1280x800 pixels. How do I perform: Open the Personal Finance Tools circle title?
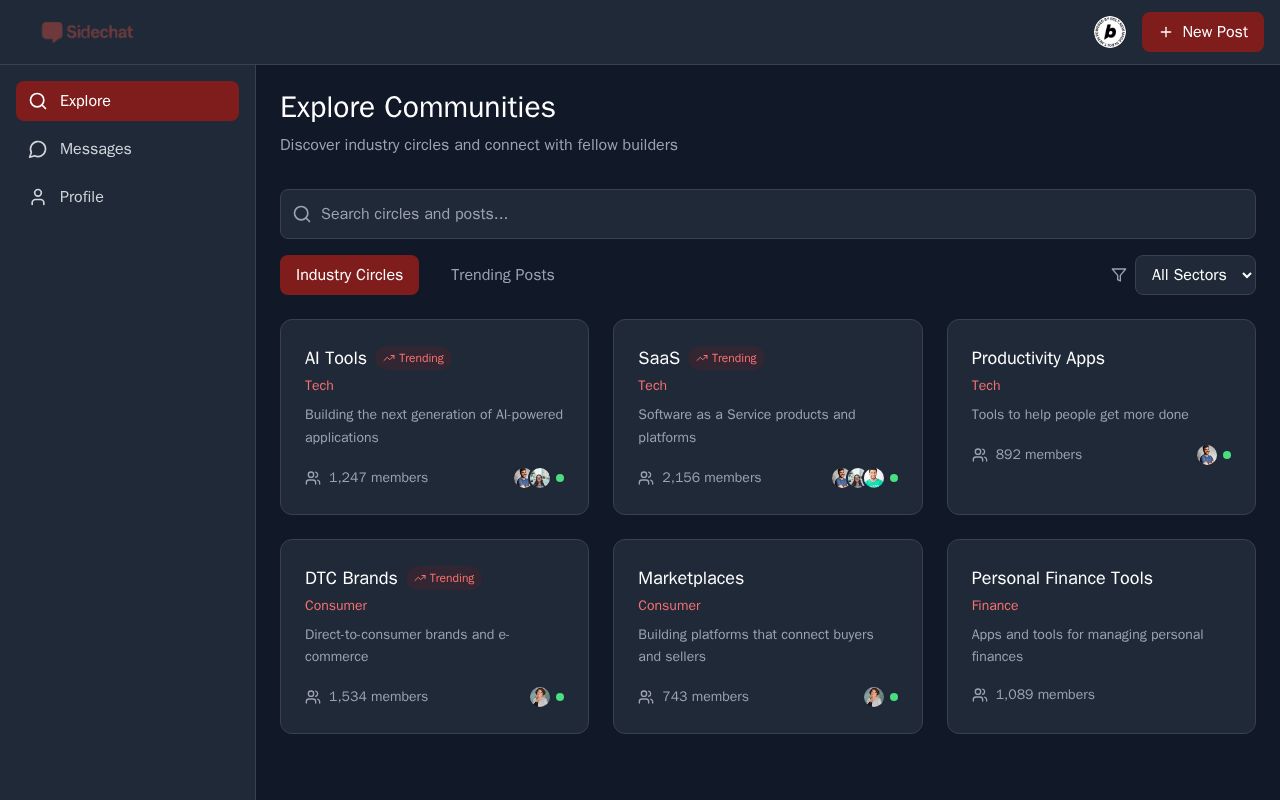pyautogui.click(x=1062, y=578)
